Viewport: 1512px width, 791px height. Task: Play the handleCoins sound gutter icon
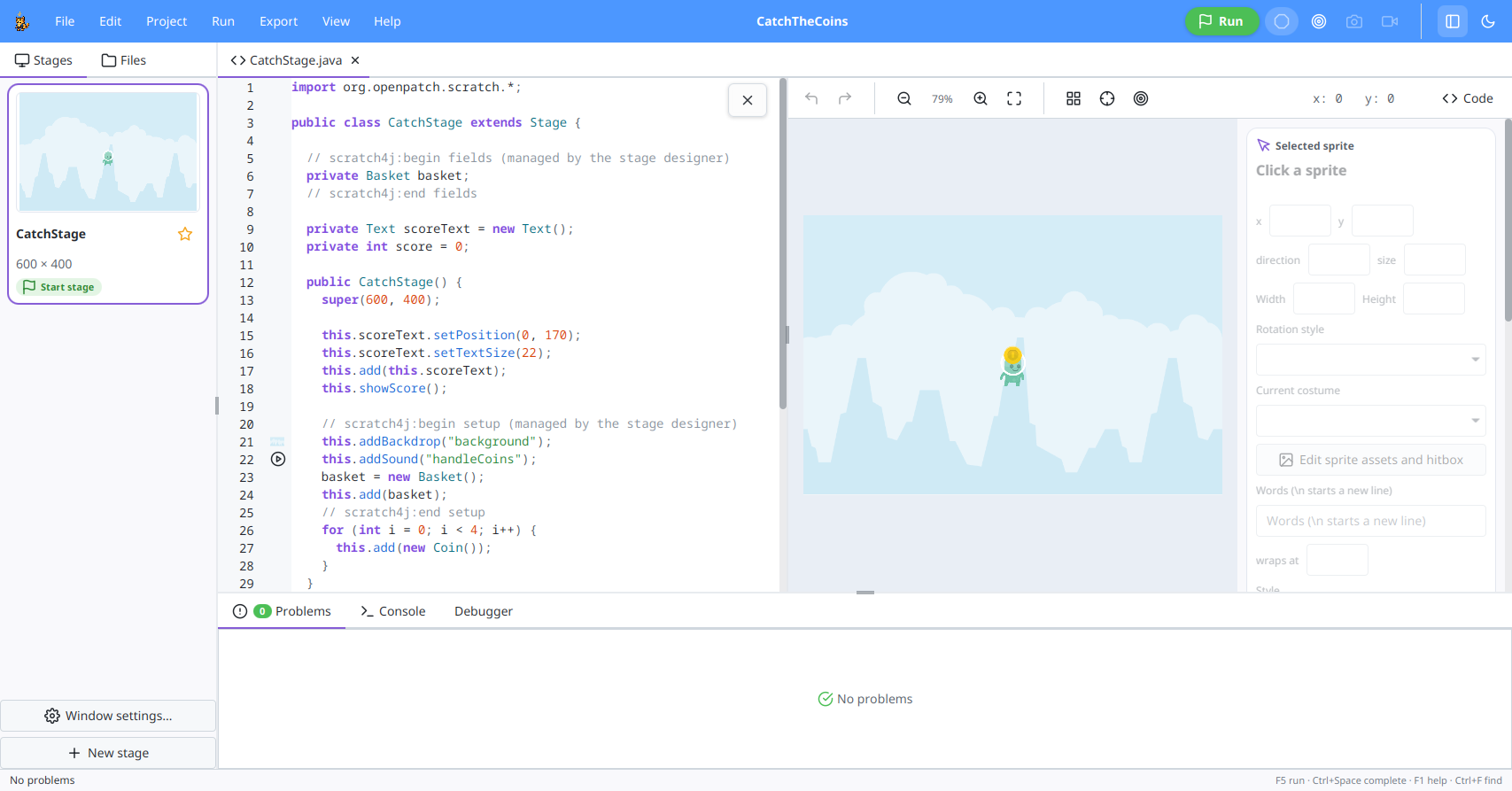[278, 459]
